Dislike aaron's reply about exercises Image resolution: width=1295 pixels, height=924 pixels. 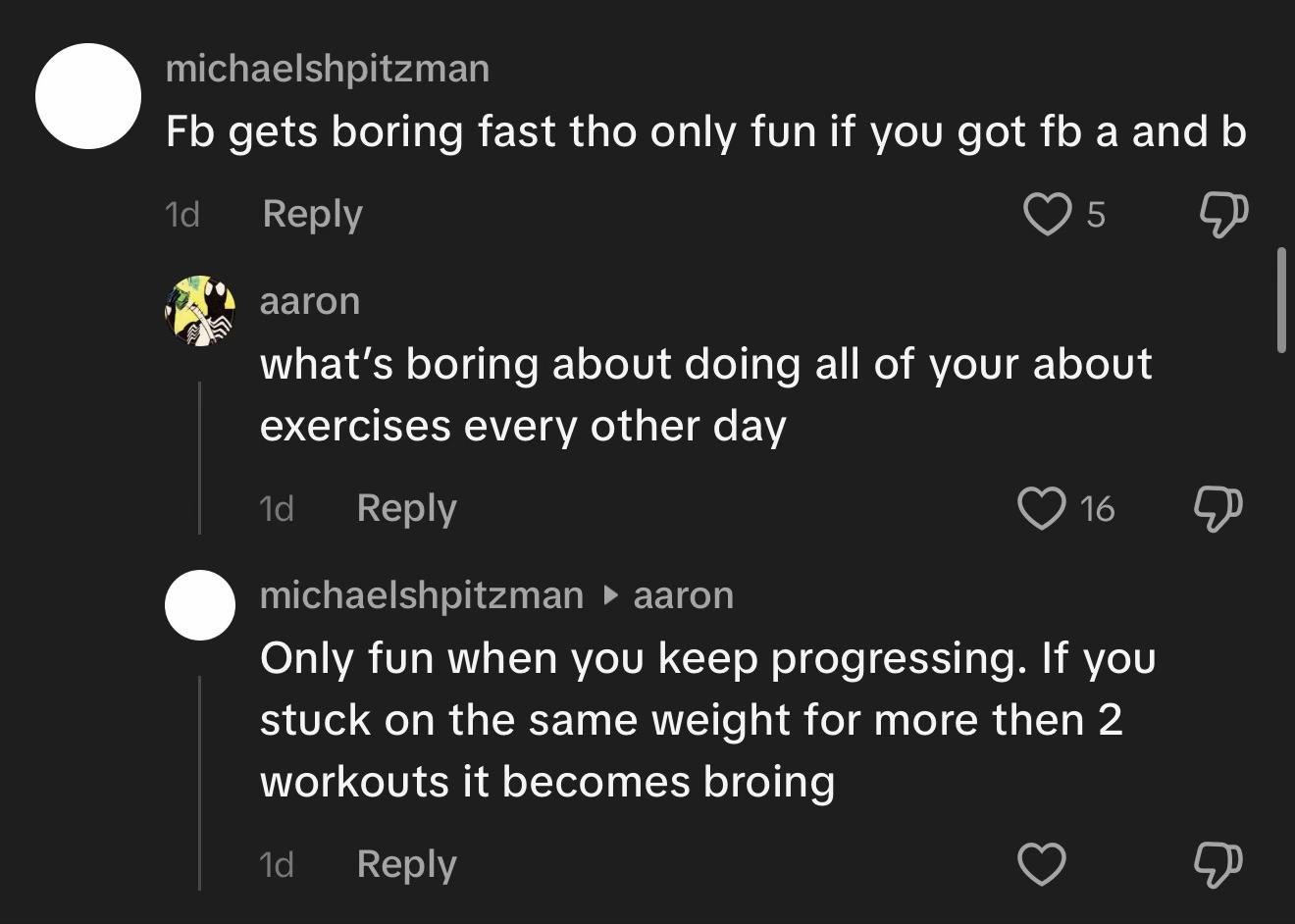(x=1218, y=509)
